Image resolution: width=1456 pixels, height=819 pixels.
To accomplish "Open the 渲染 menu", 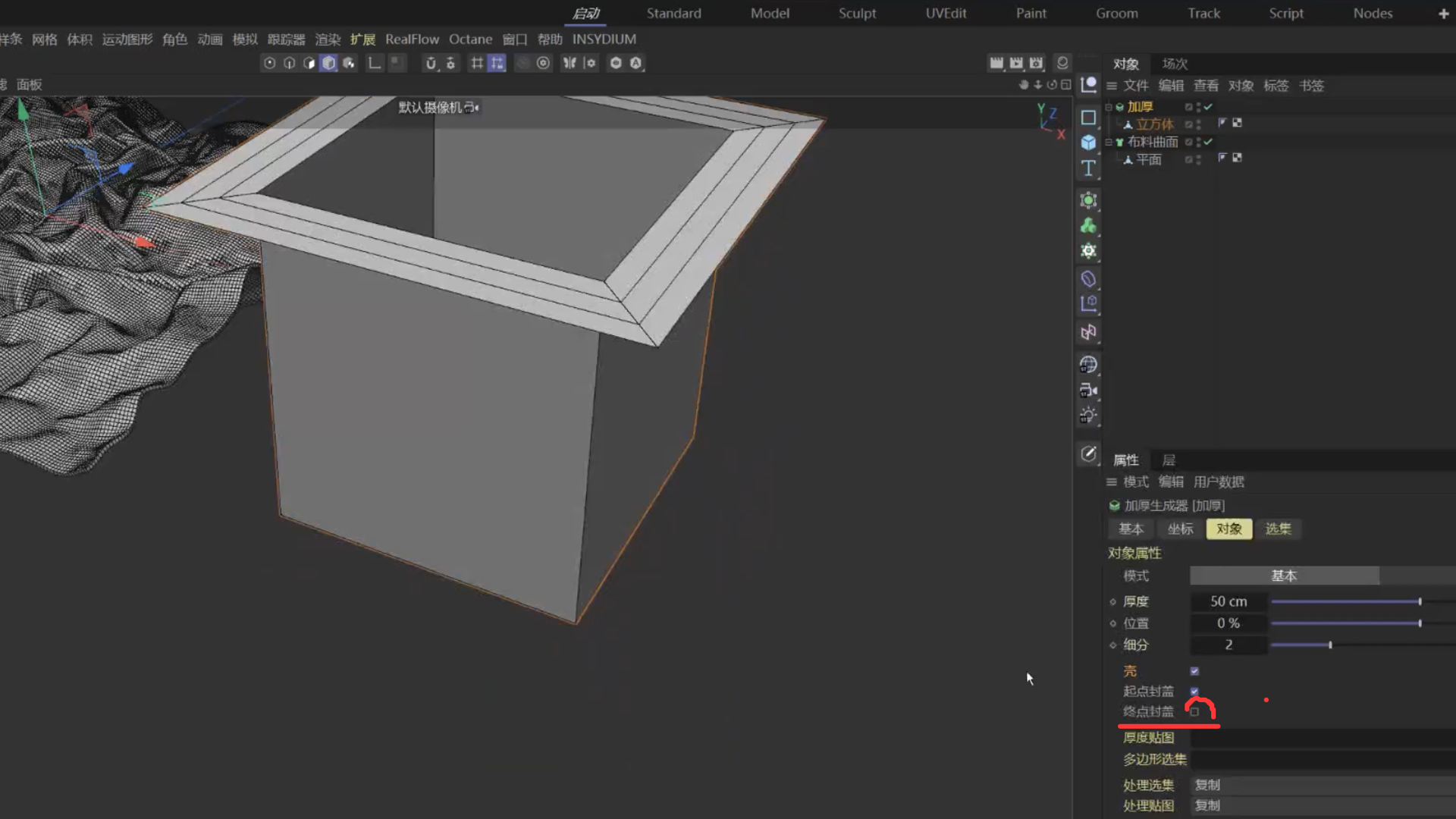I will tap(328, 39).
